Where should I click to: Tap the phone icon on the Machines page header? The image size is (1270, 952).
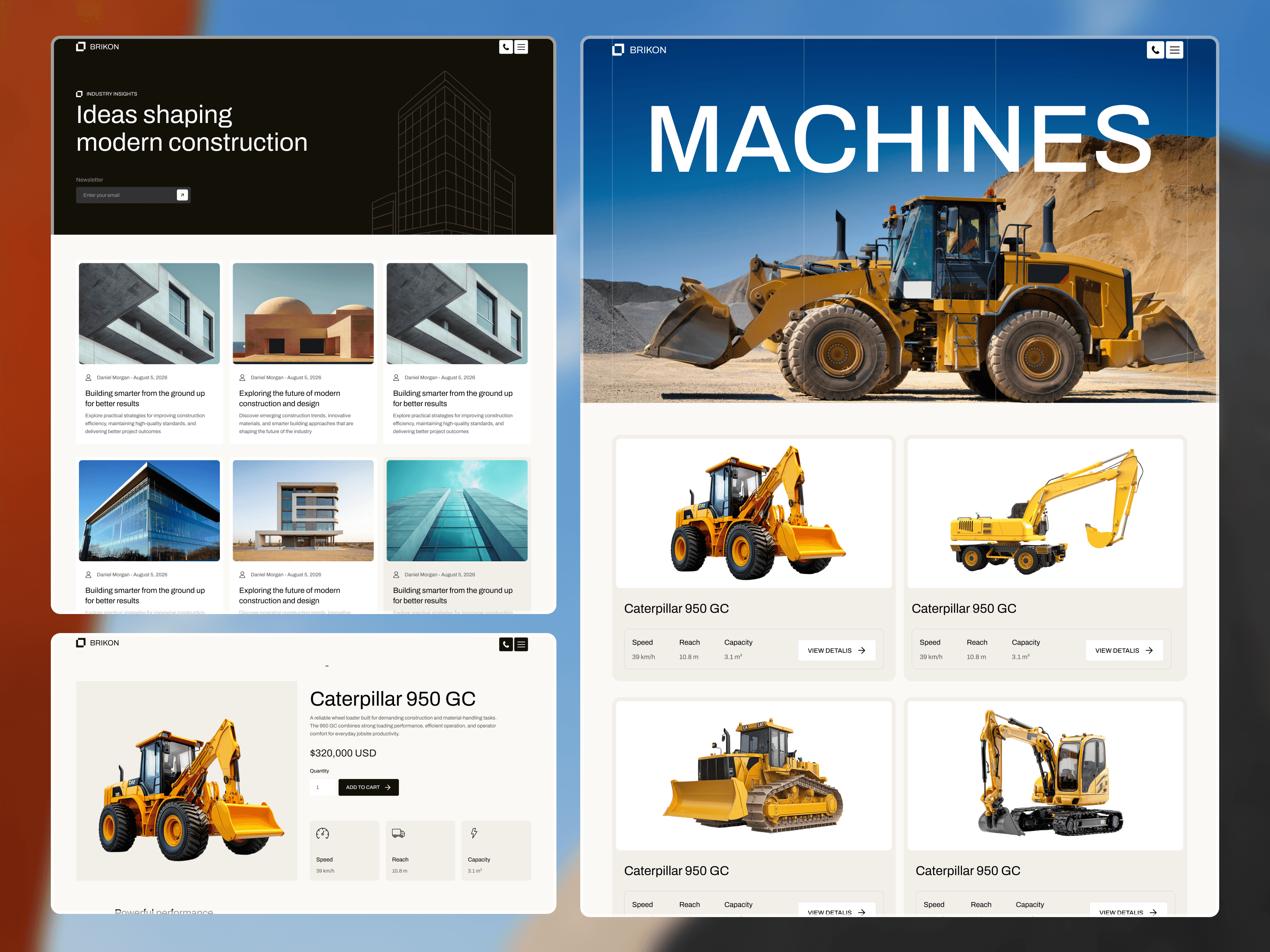[x=1155, y=50]
